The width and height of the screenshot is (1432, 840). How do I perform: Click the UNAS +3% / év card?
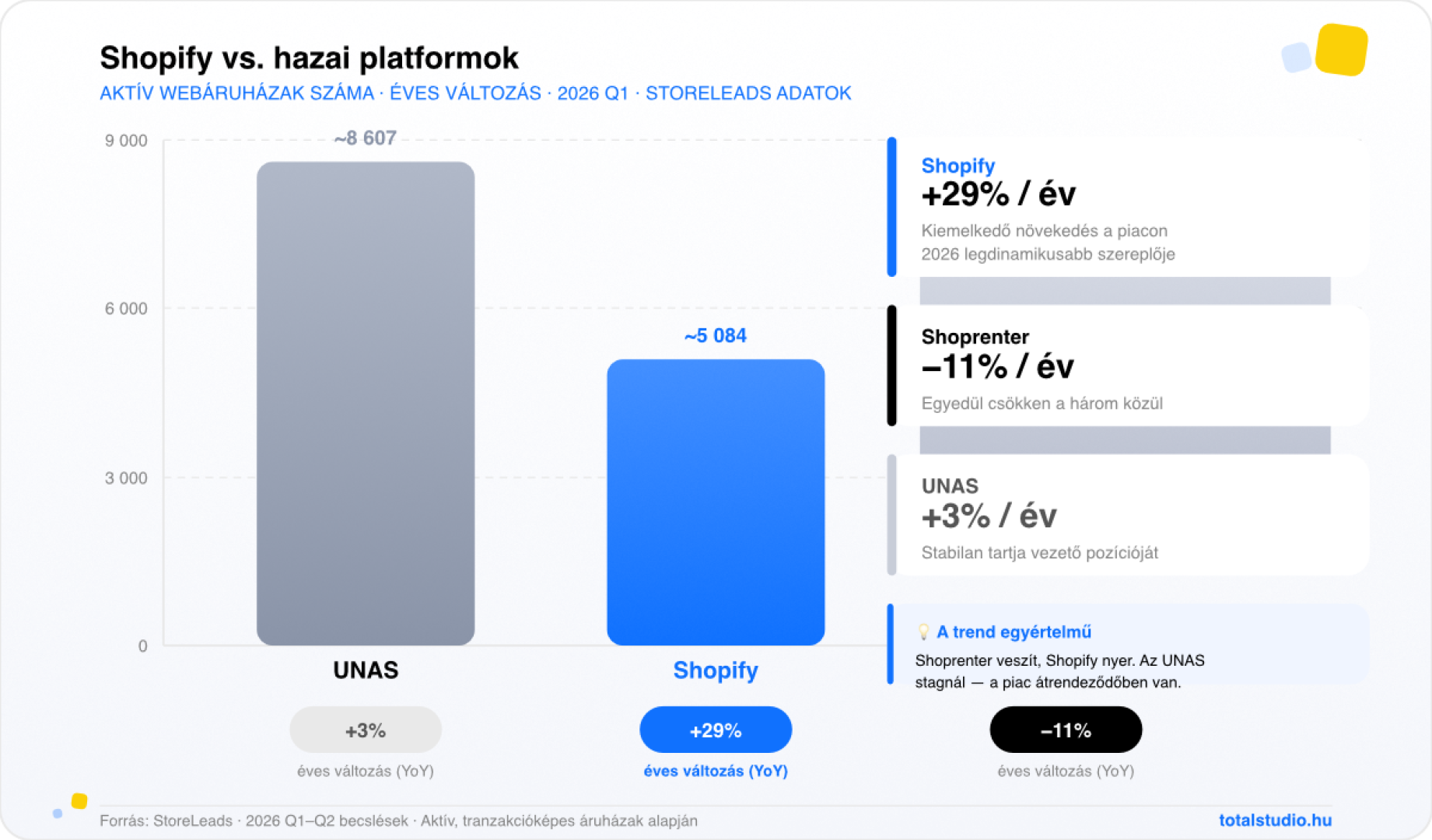(1128, 515)
